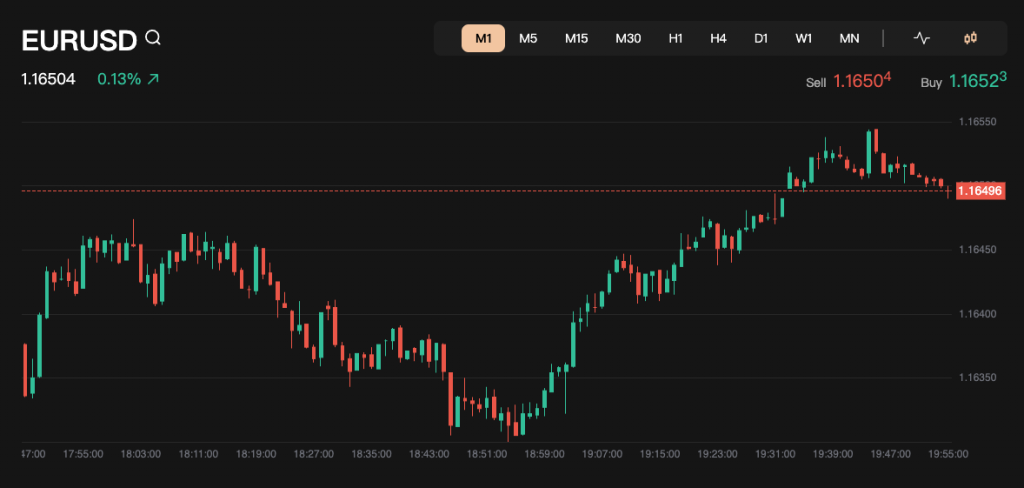This screenshot has height=488, width=1024.
Task: Select the M1 timeframe
Action: 483,39
